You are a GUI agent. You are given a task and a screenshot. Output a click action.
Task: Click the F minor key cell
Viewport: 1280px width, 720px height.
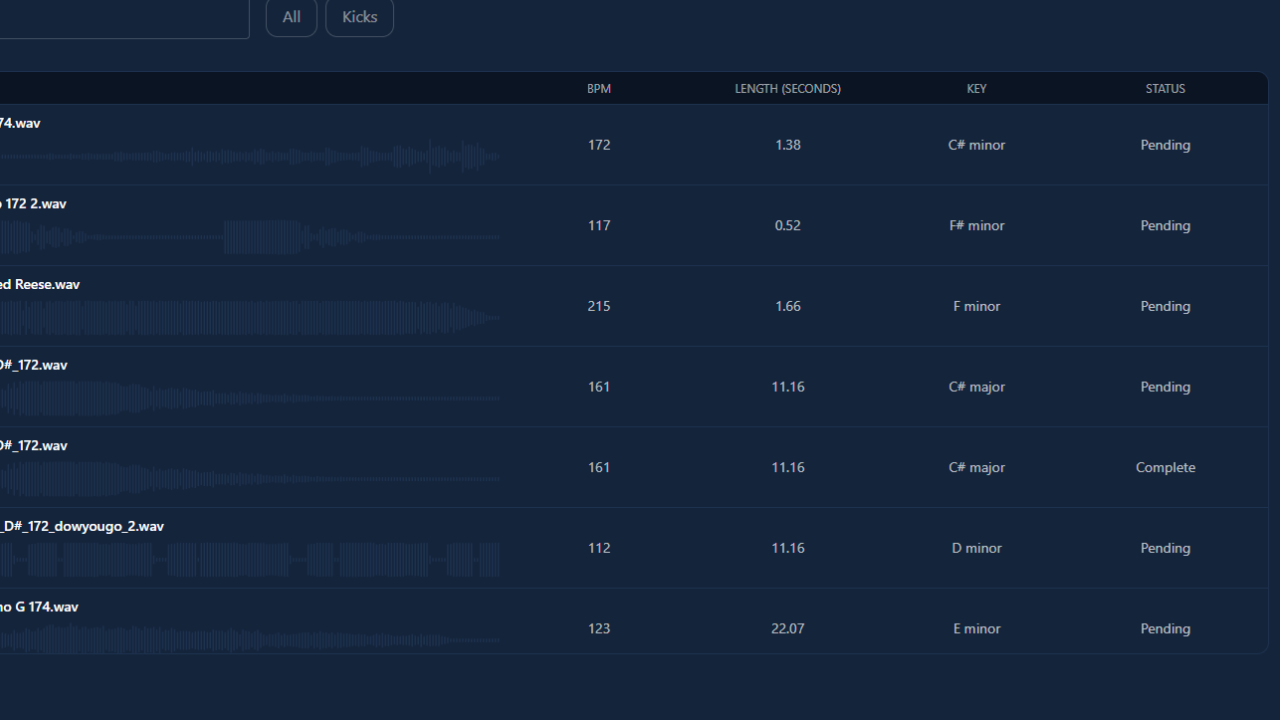click(x=977, y=306)
